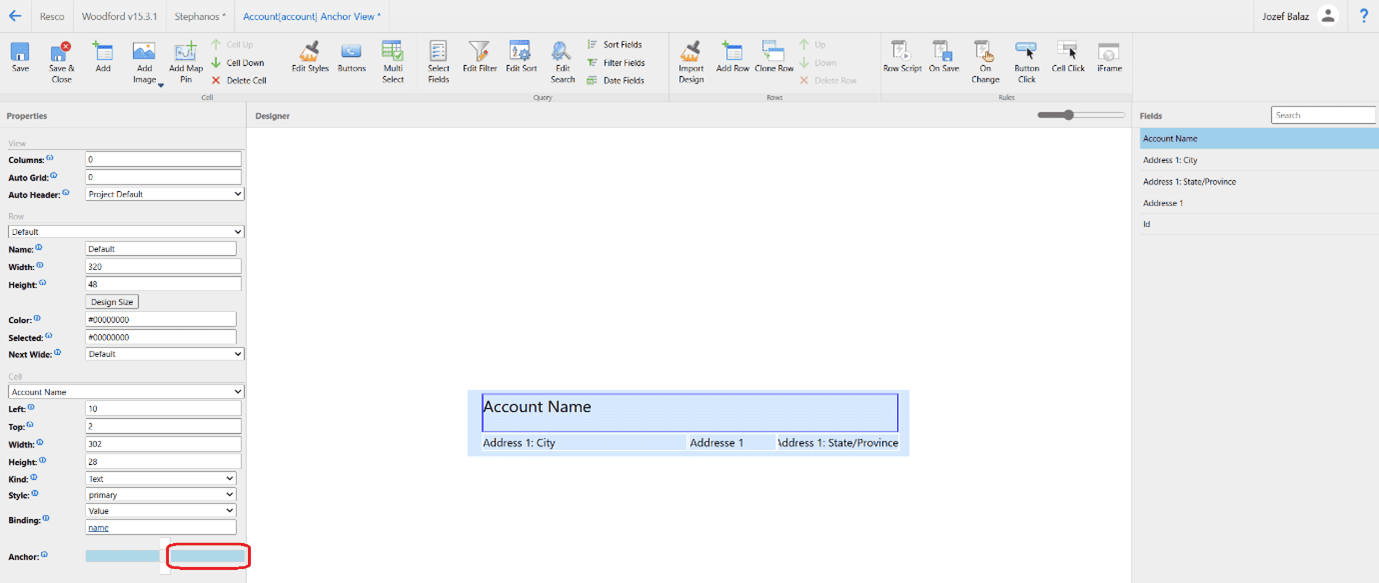This screenshot has height=583, width=1379.
Task: Click the Save icon in toolbar
Action: [x=20, y=52]
